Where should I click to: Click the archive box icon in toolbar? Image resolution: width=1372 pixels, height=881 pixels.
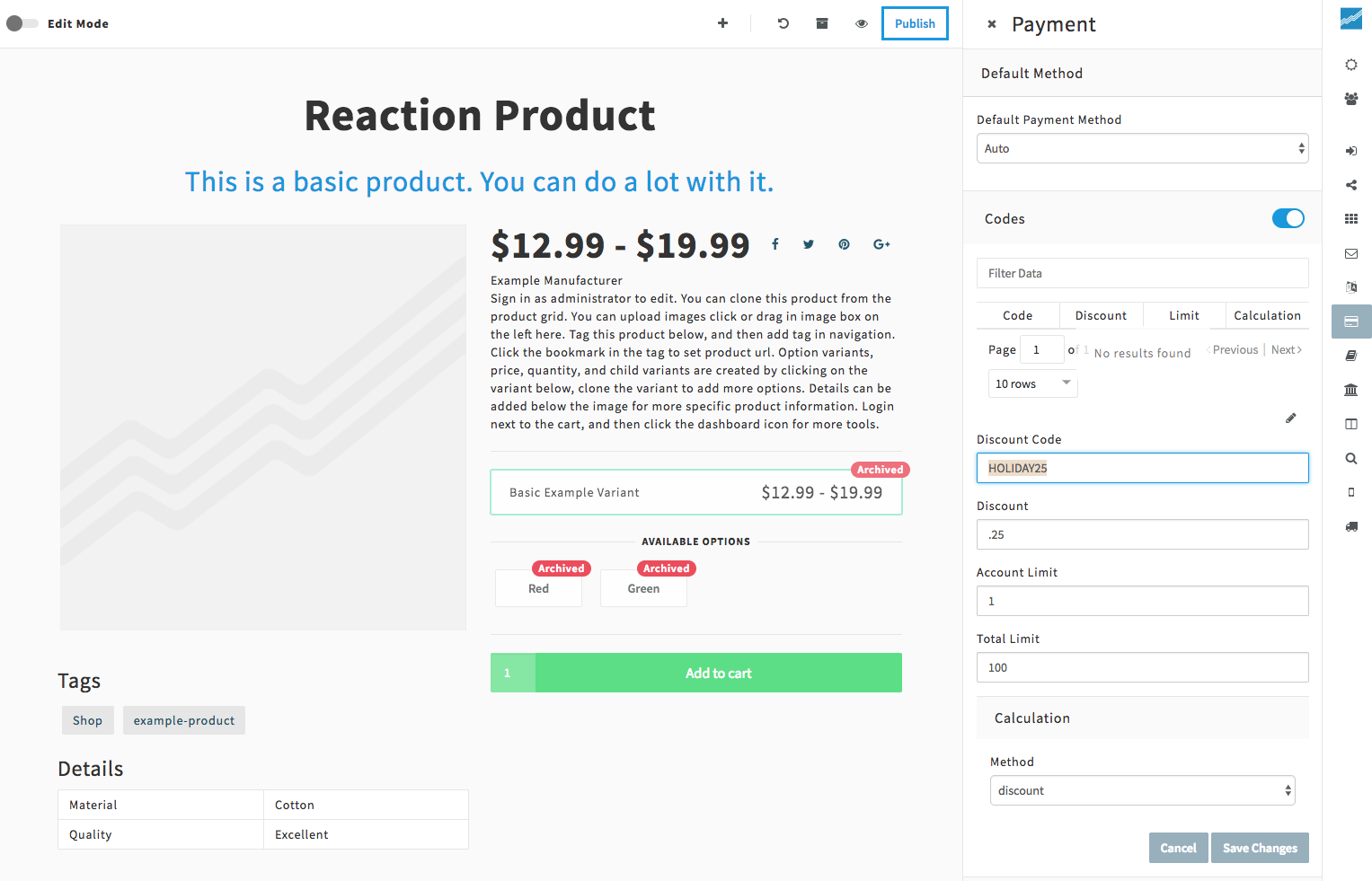click(821, 23)
